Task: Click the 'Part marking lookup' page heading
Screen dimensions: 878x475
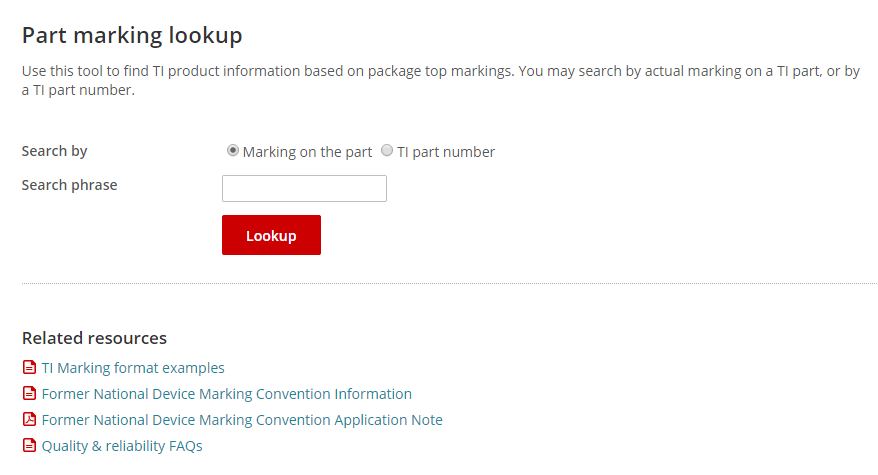Action: 132,36
